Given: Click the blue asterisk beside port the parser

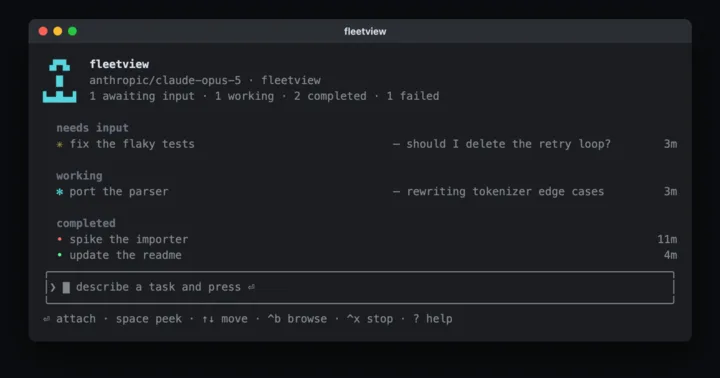Looking at the screenshot, I should (59, 192).
